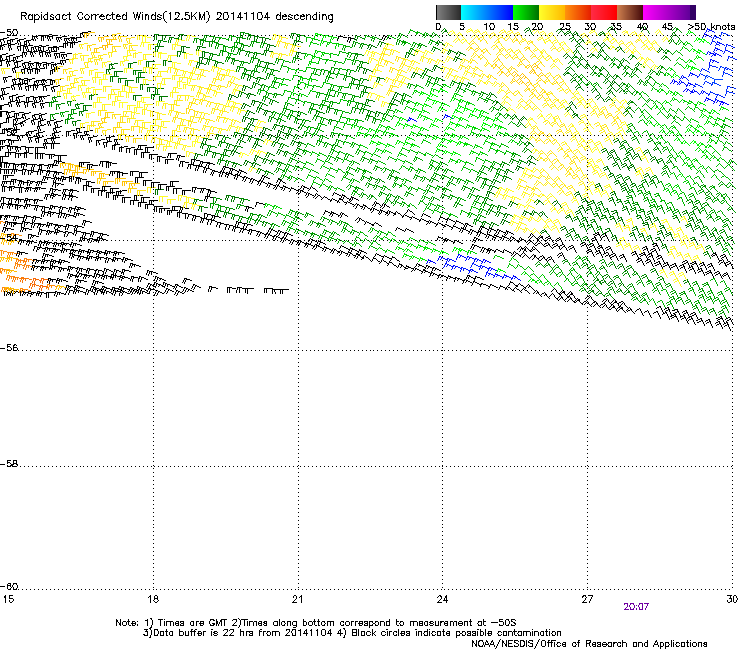The width and height of the screenshot is (740, 650).
Task: Click the '30' longitude label on the bottom axis
Action: (732, 599)
